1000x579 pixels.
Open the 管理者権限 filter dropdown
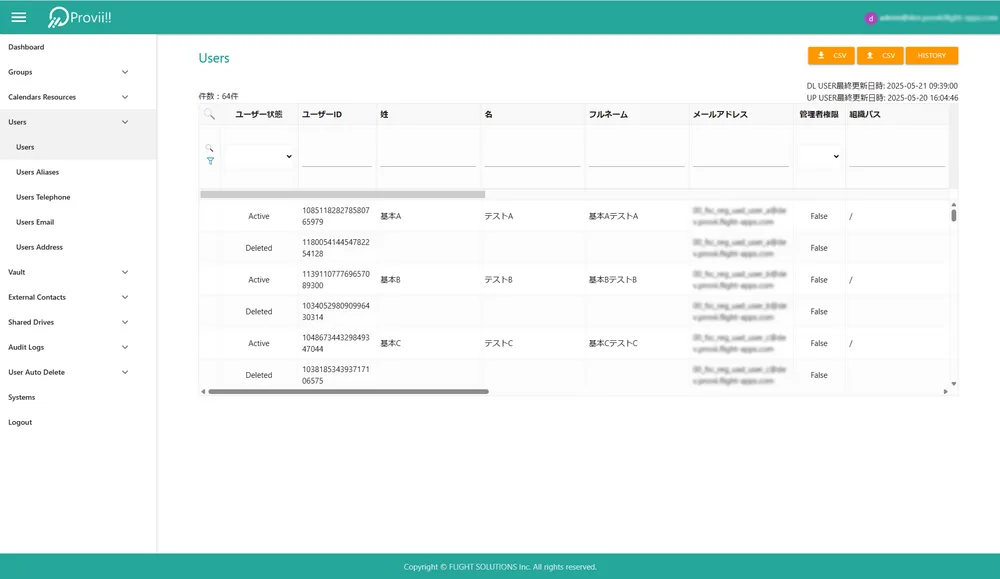pos(820,156)
